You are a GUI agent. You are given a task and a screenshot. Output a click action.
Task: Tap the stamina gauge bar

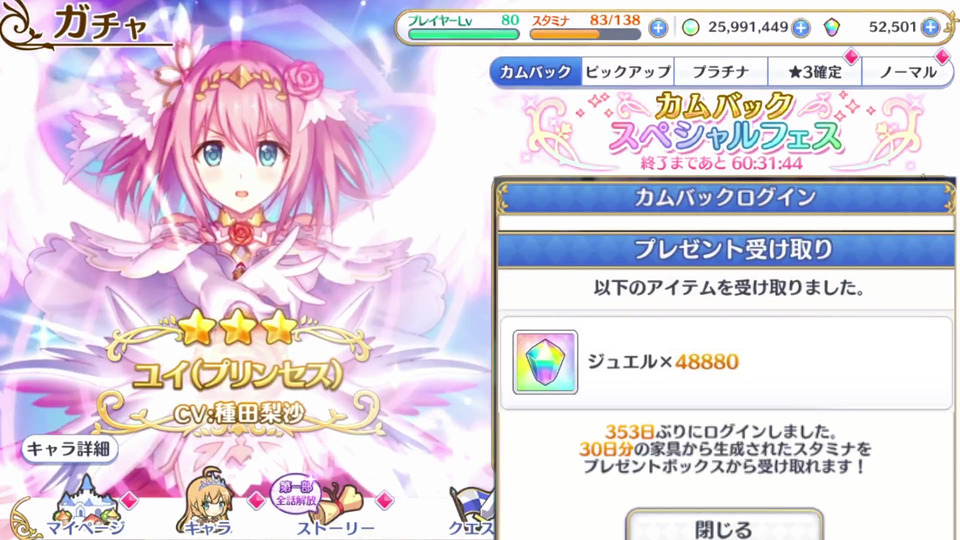tap(585, 35)
